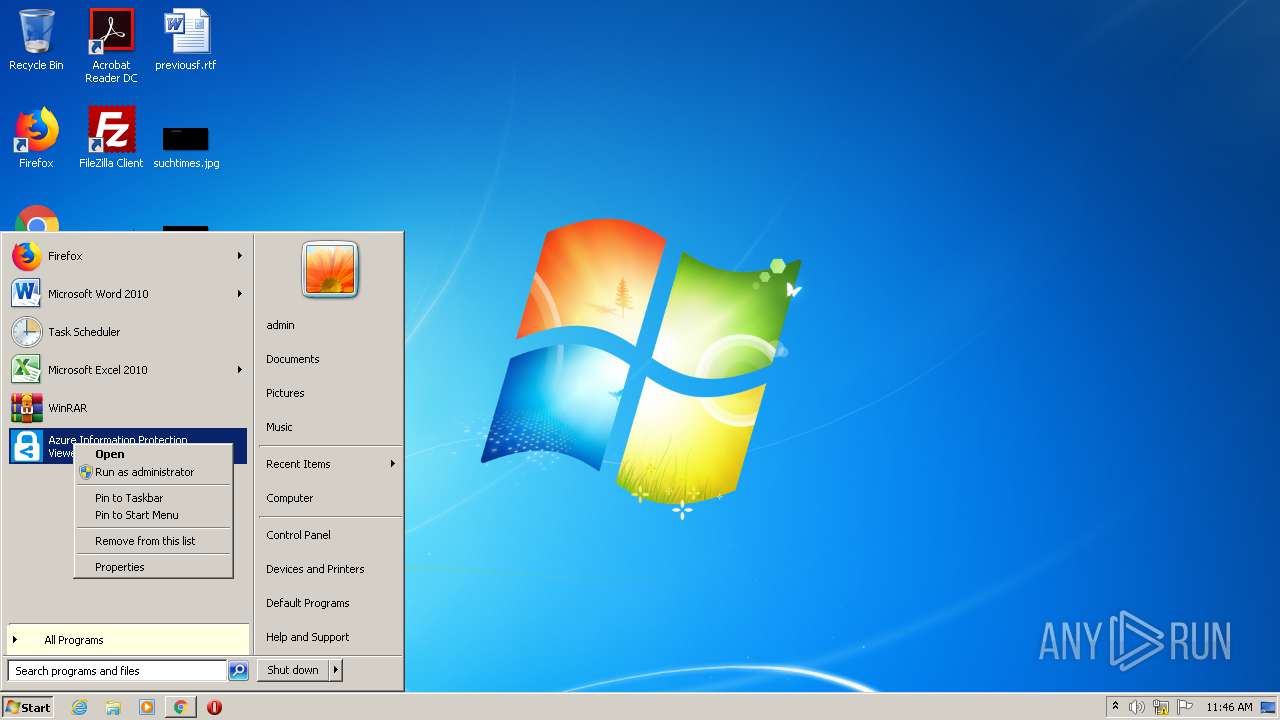Select Firefox desktop shortcut icon

coord(36,138)
